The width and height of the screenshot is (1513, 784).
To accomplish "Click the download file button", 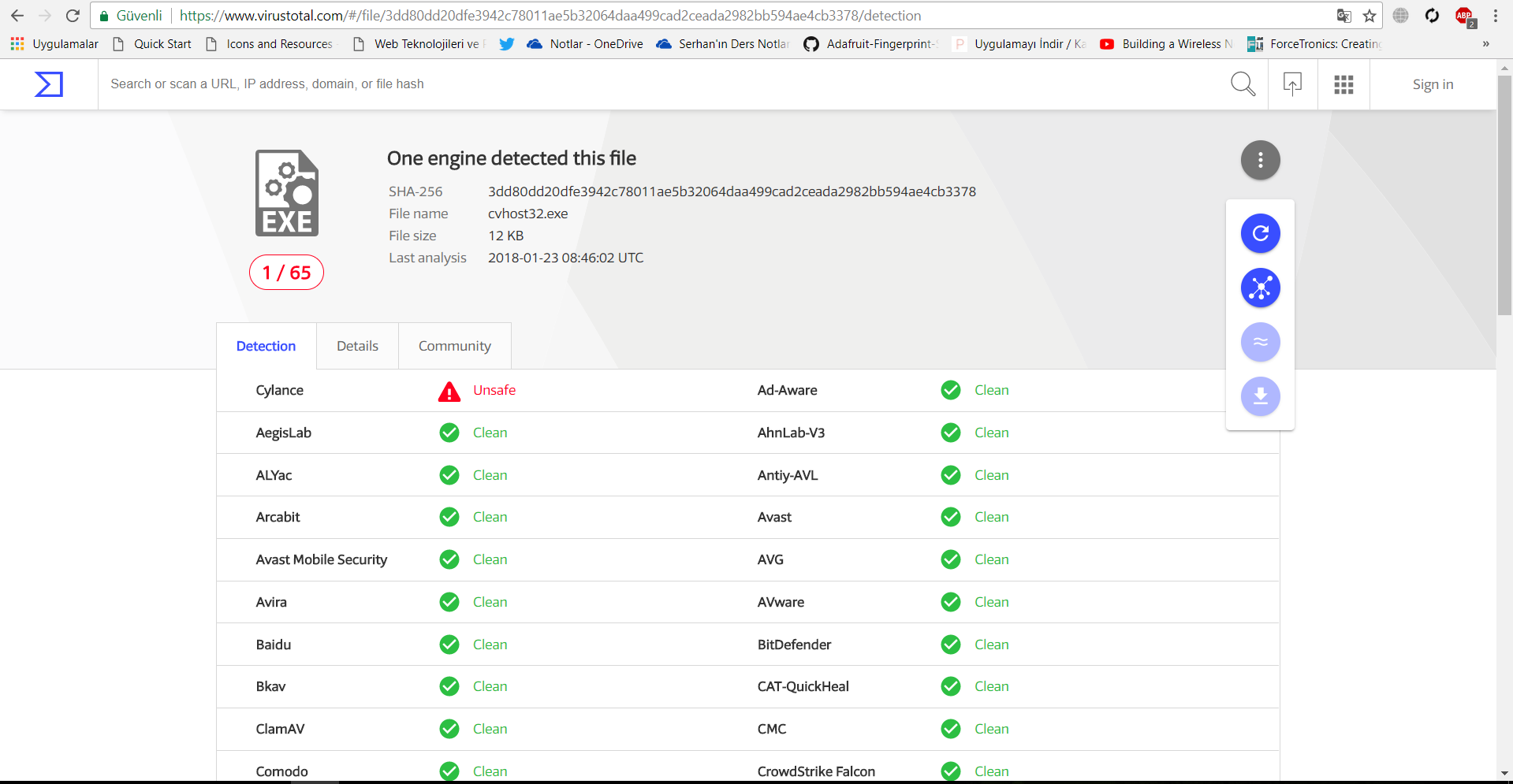I will point(1260,396).
